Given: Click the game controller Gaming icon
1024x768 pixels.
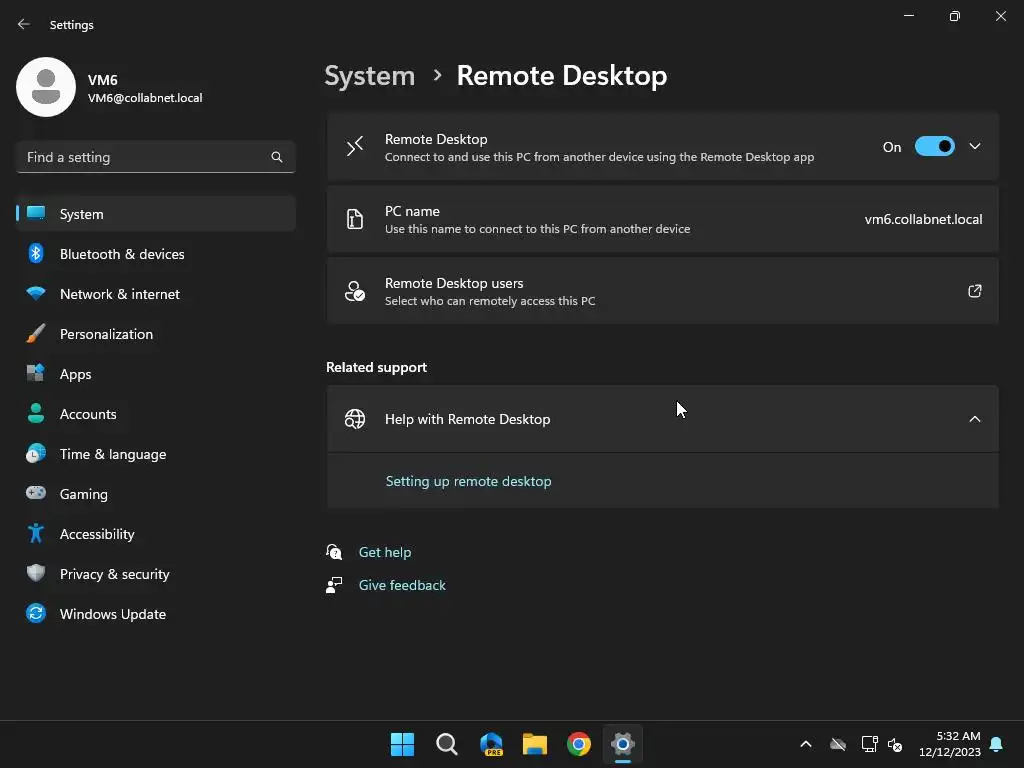Looking at the screenshot, I should pos(36,493).
